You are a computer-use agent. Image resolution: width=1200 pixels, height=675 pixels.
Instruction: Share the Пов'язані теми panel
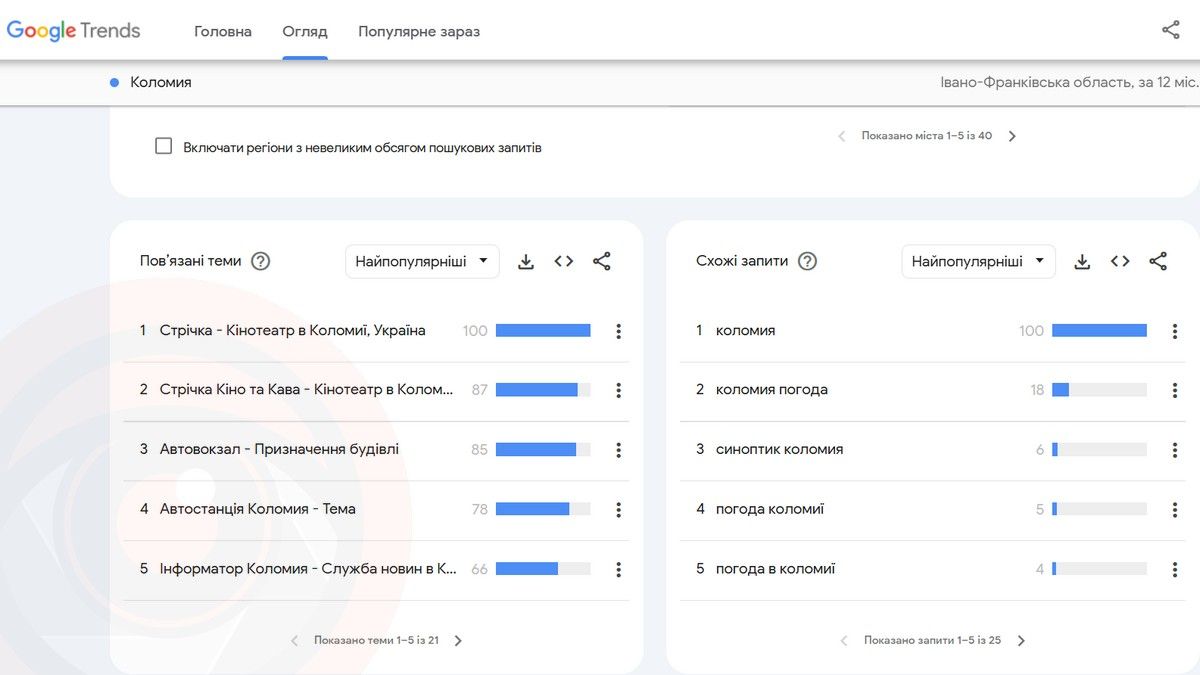point(601,260)
